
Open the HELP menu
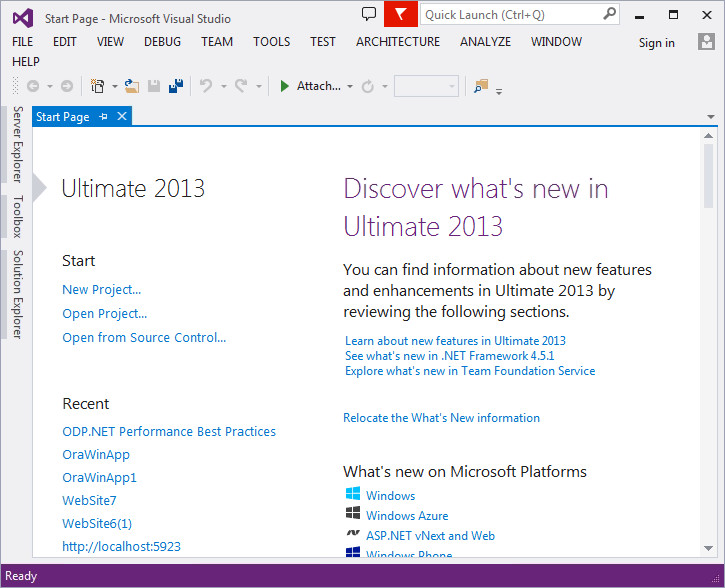click(x=26, y=61)
